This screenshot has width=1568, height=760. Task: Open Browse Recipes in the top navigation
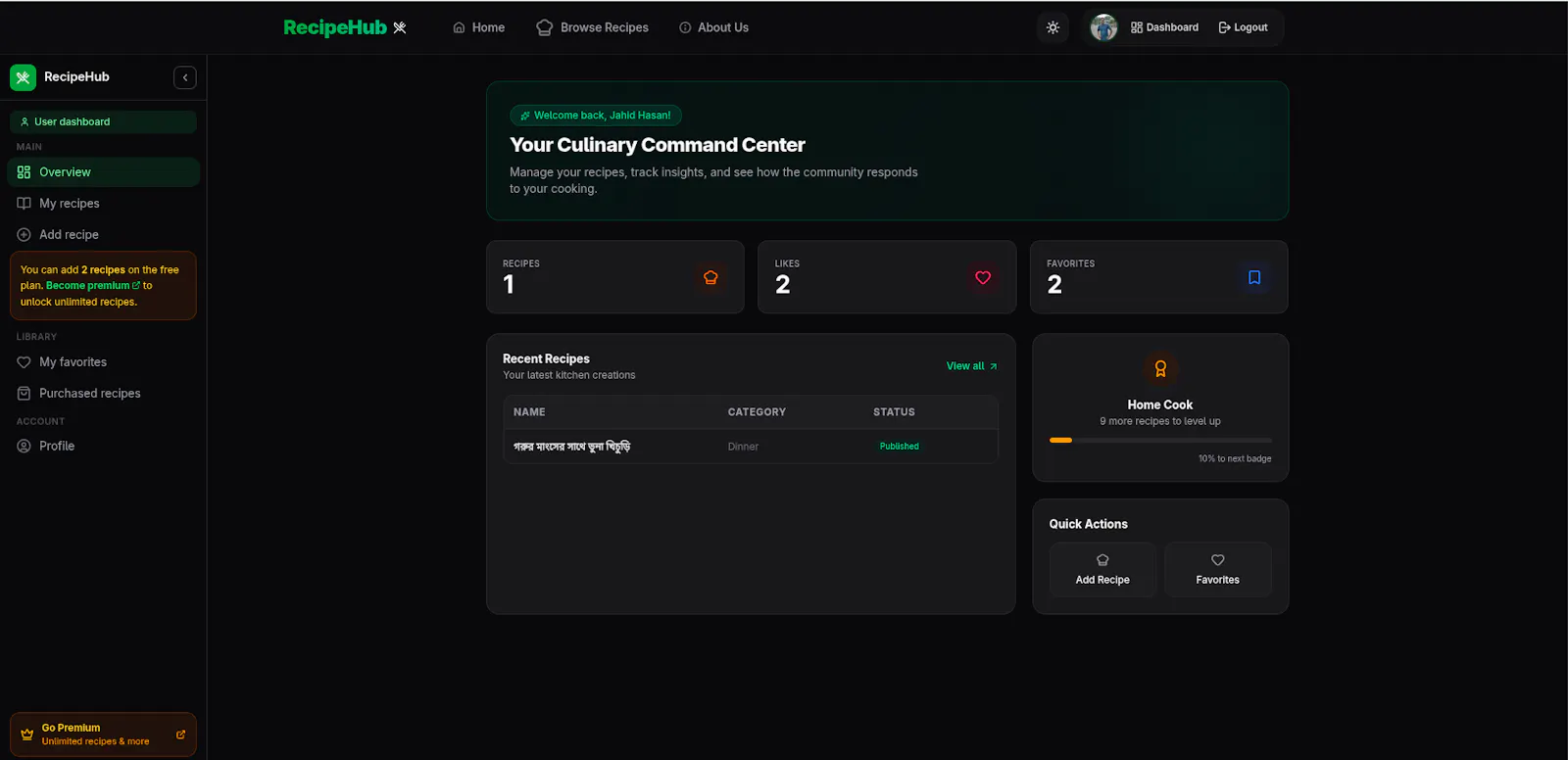tap(592, 27)
